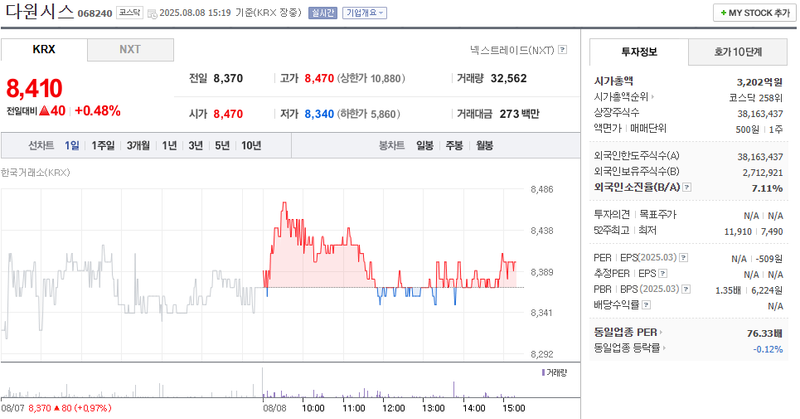
Task: Show the 일봉 daily candle chart
Action: 424,145
